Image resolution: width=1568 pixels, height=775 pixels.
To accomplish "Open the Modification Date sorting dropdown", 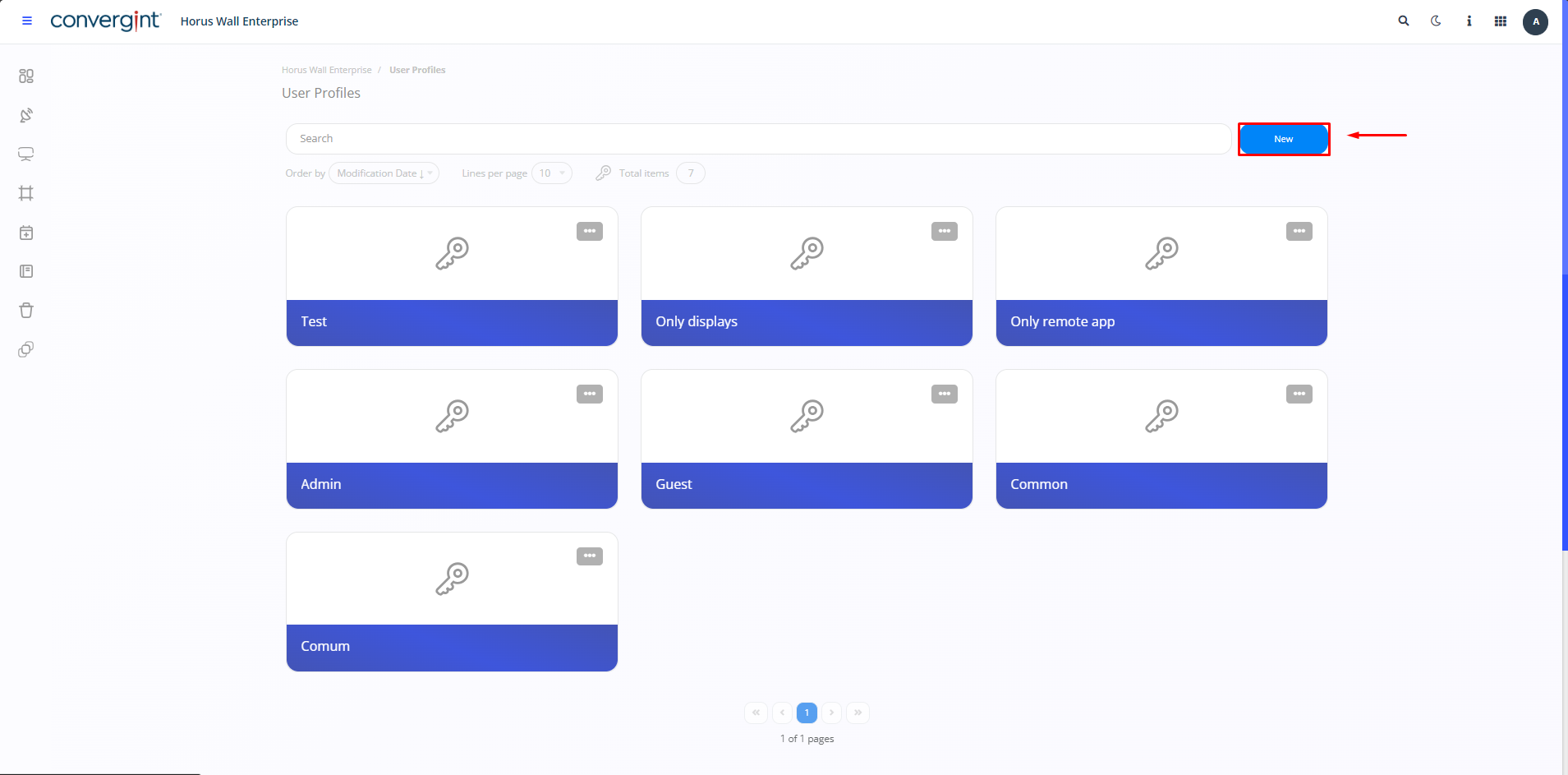I will point(384,173).
